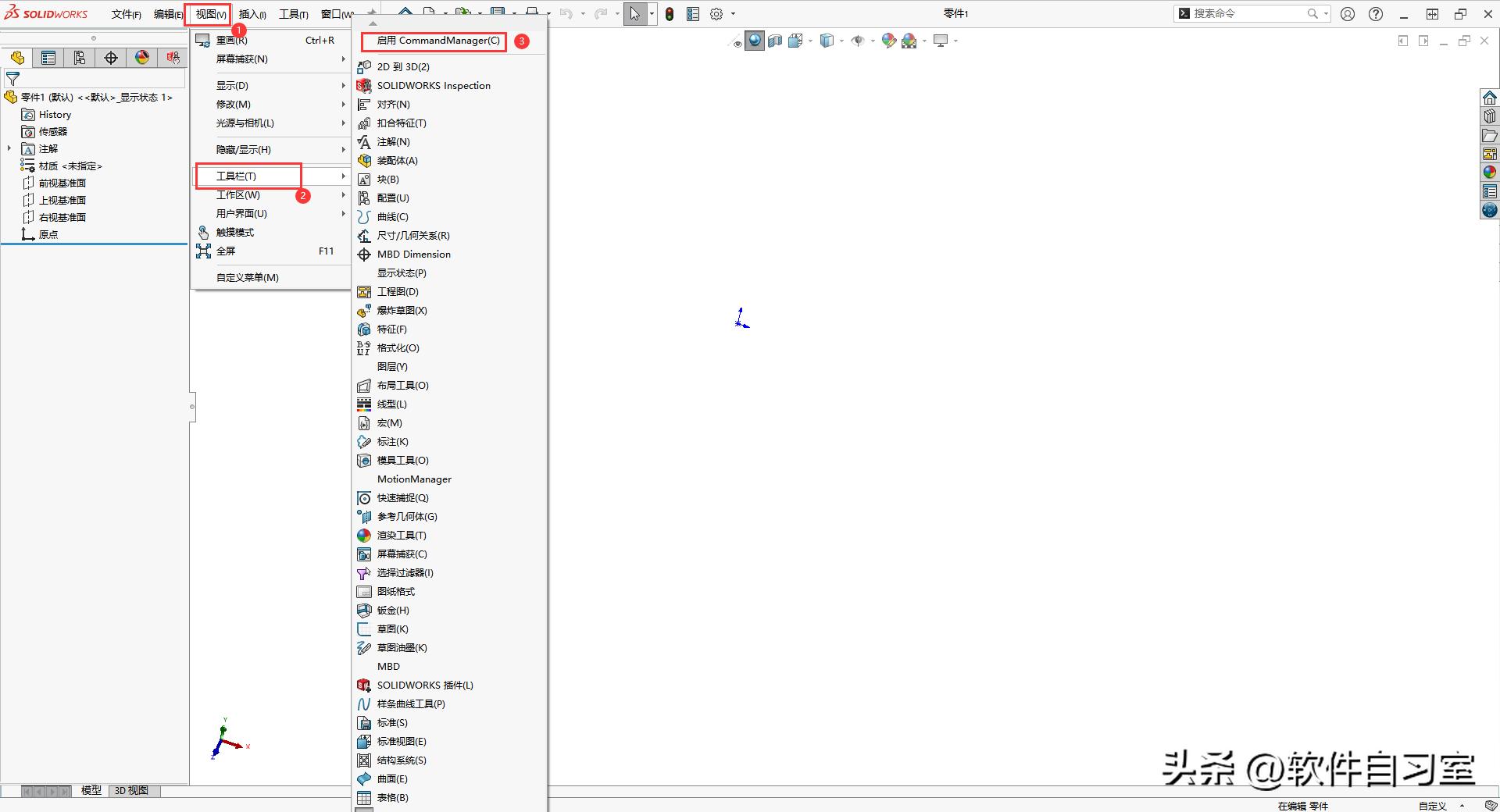The height and width of the screenshot is (812, 1500).
Task: Select the Section View tool
Action: [x=774, y=41]
